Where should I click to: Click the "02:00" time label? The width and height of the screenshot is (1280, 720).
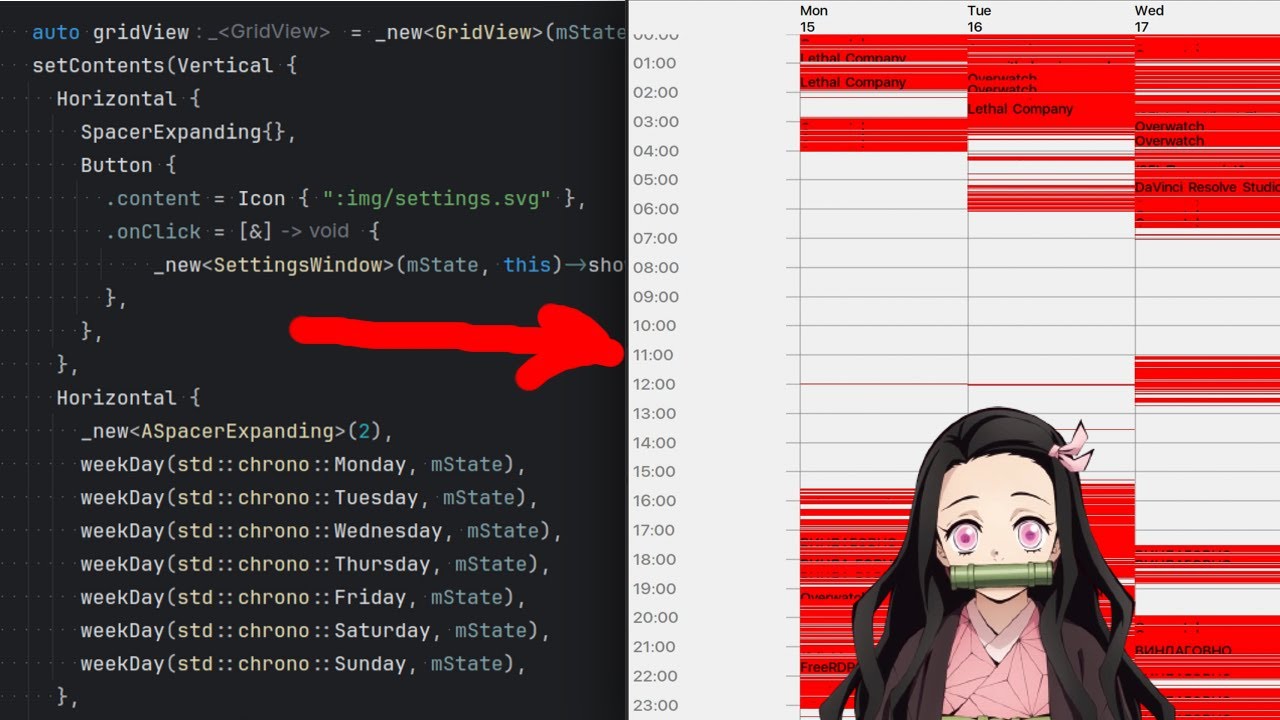click(x=654, y=92)
